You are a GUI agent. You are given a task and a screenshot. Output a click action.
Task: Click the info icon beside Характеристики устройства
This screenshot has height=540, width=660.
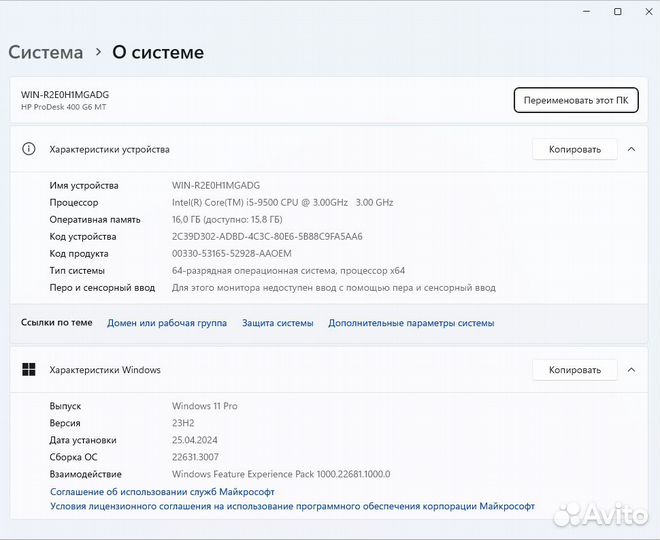[x=29, y=149]
